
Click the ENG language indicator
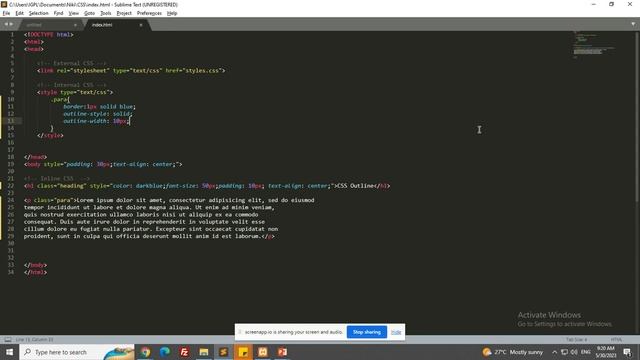tap(586, 352)
